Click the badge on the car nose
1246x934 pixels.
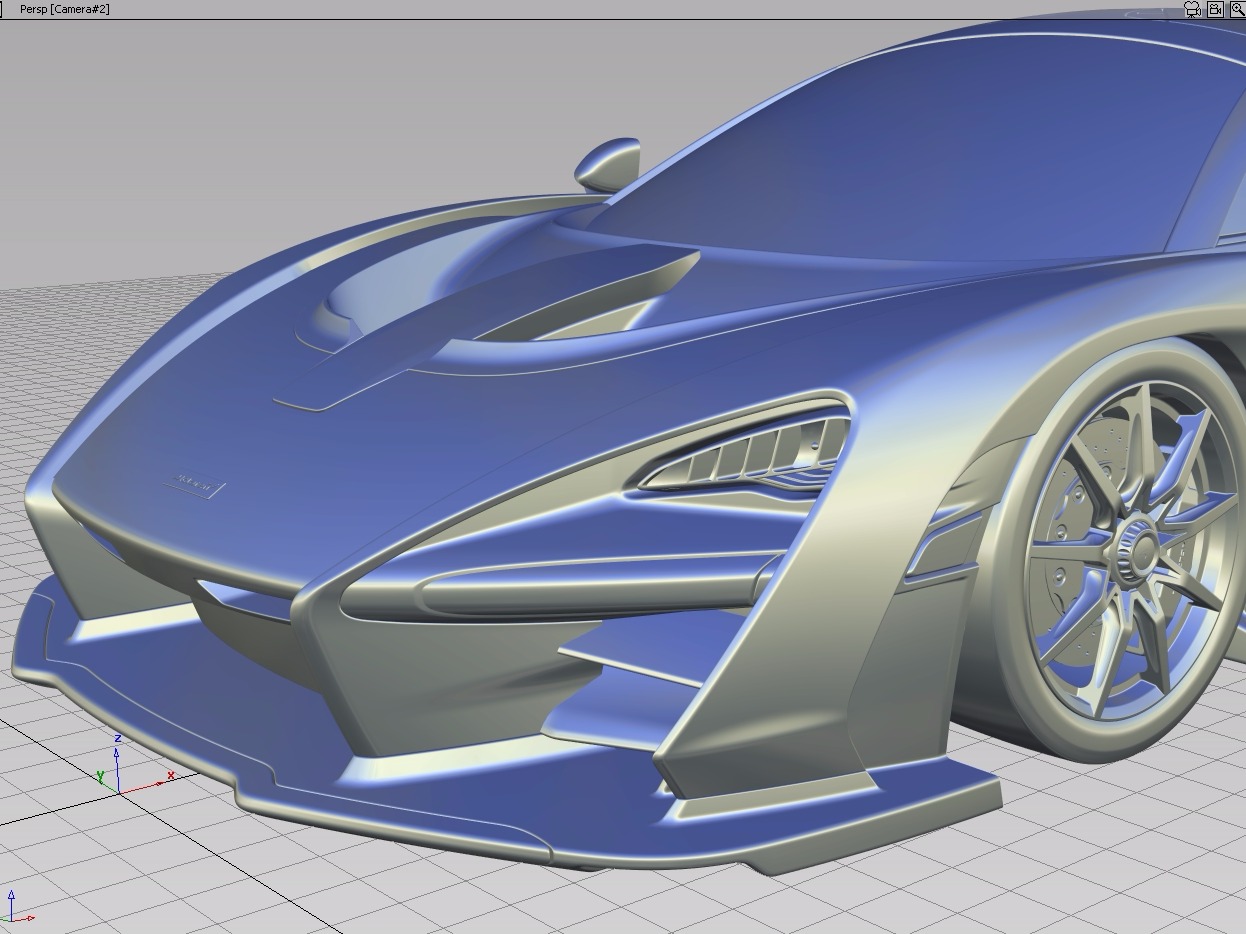pos(192,482)
